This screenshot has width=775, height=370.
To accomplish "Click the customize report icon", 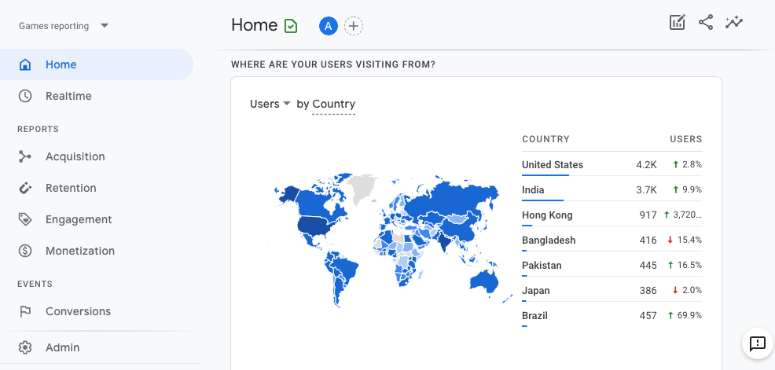I will click(677, 22).
